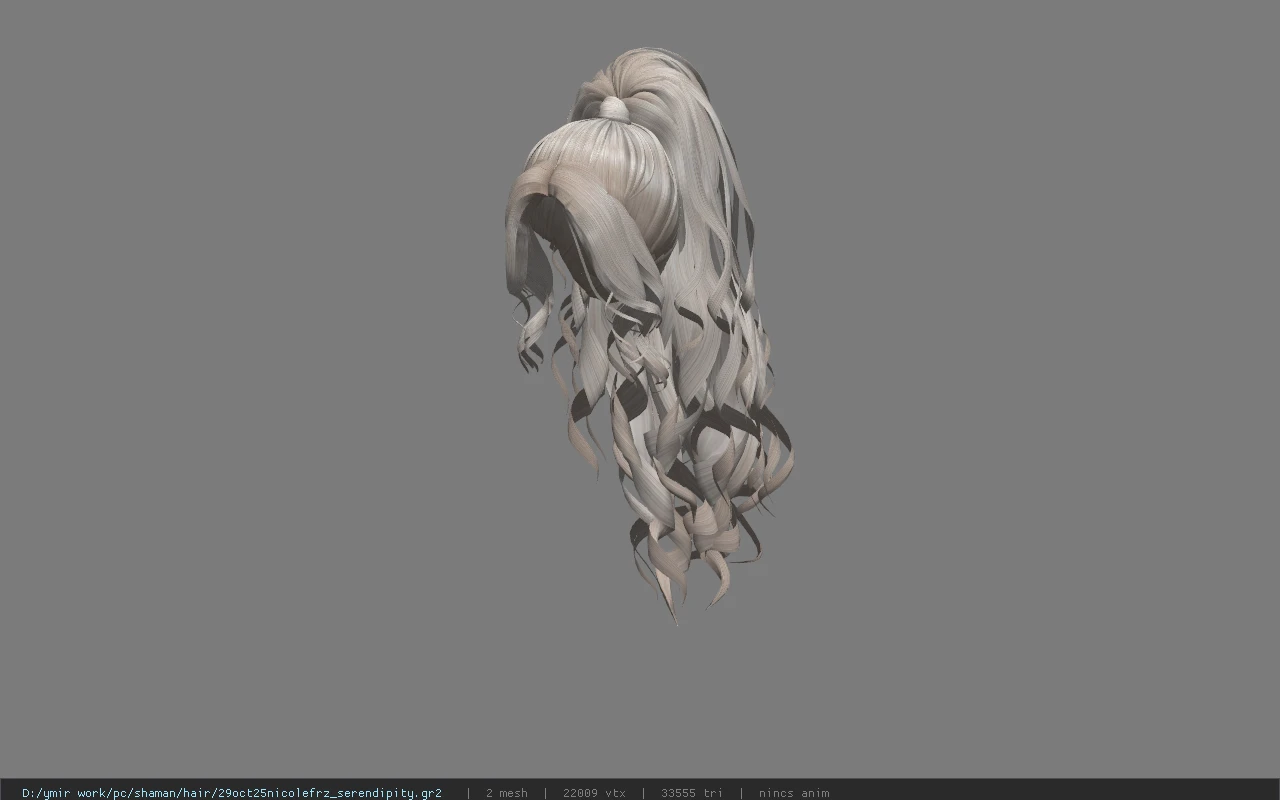The image size is (1280, 800).
Task: Click the "22009 vtx" vertex count
Action: click(594, 793)
